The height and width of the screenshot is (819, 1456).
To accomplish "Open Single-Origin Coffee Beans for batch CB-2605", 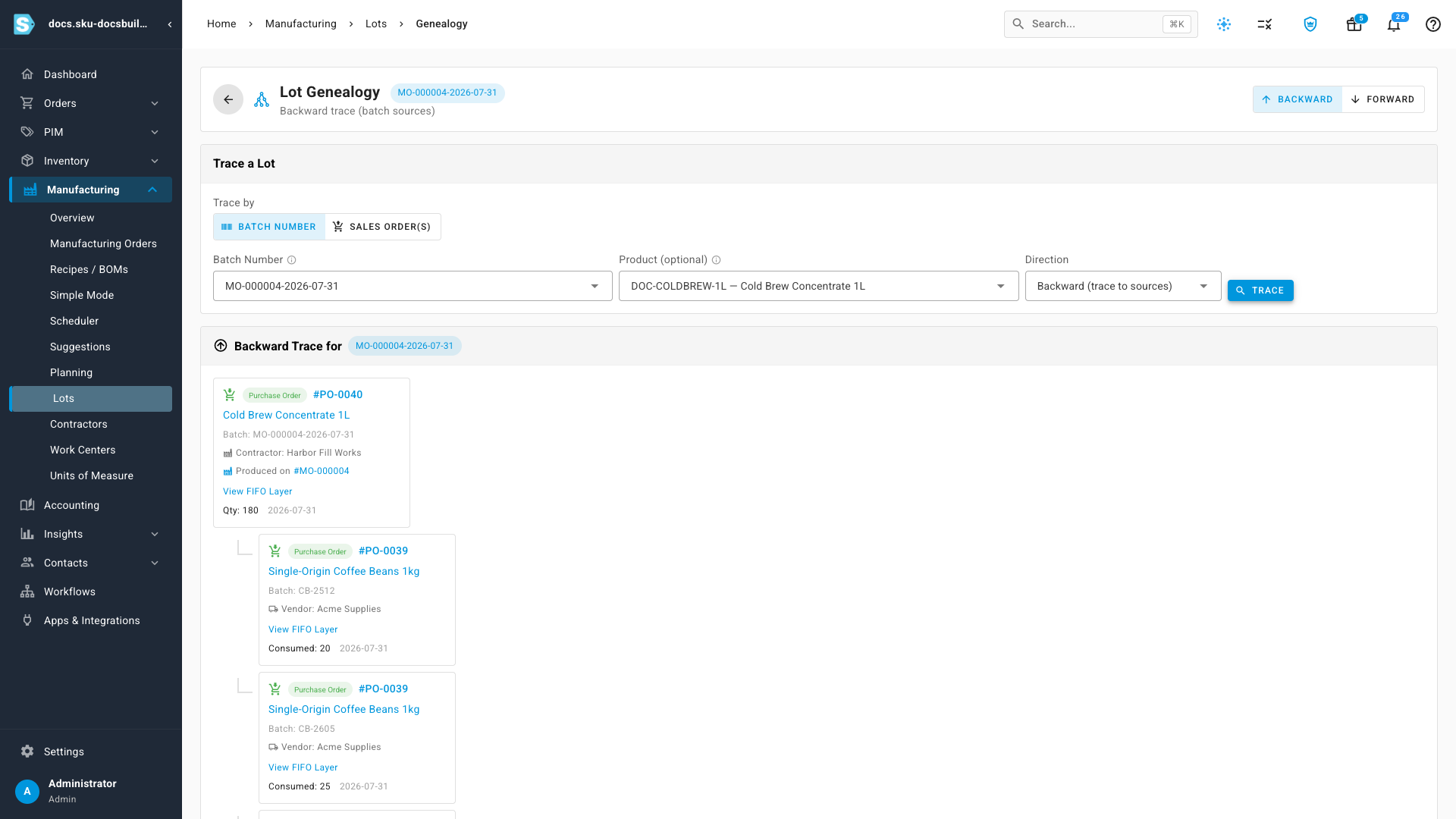I will point(344,709).
